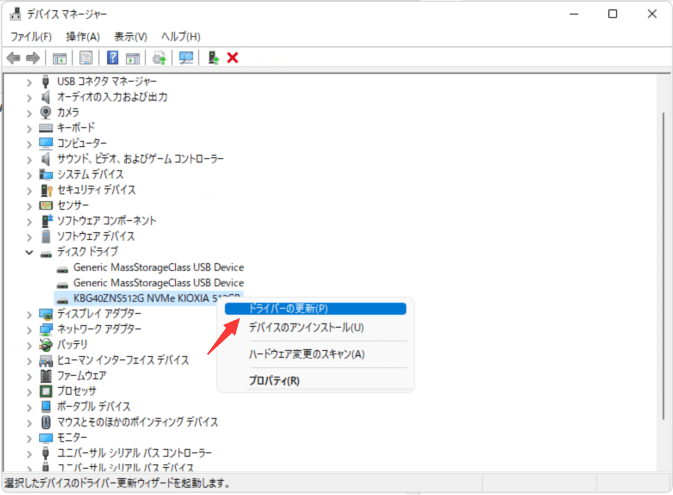Select the ユニバーサル シリアル バス コントローラー row
Viewport: 673px width, 495px height.
pos(134,453)
